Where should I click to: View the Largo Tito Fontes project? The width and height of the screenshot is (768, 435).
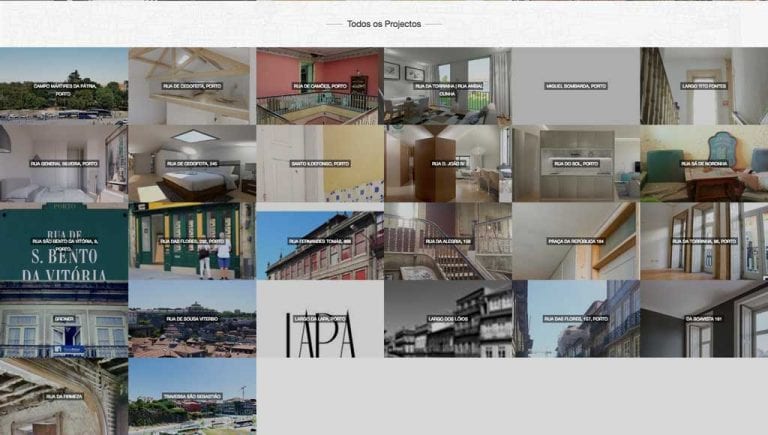coord(704,86)
